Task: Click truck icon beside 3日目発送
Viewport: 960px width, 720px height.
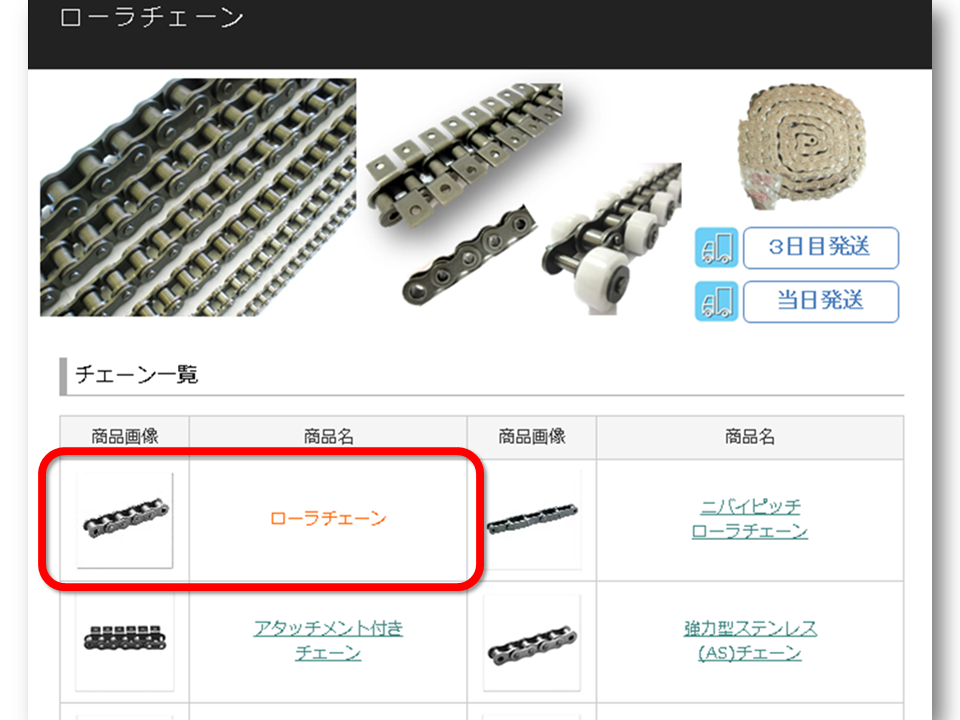Action: 716,248
